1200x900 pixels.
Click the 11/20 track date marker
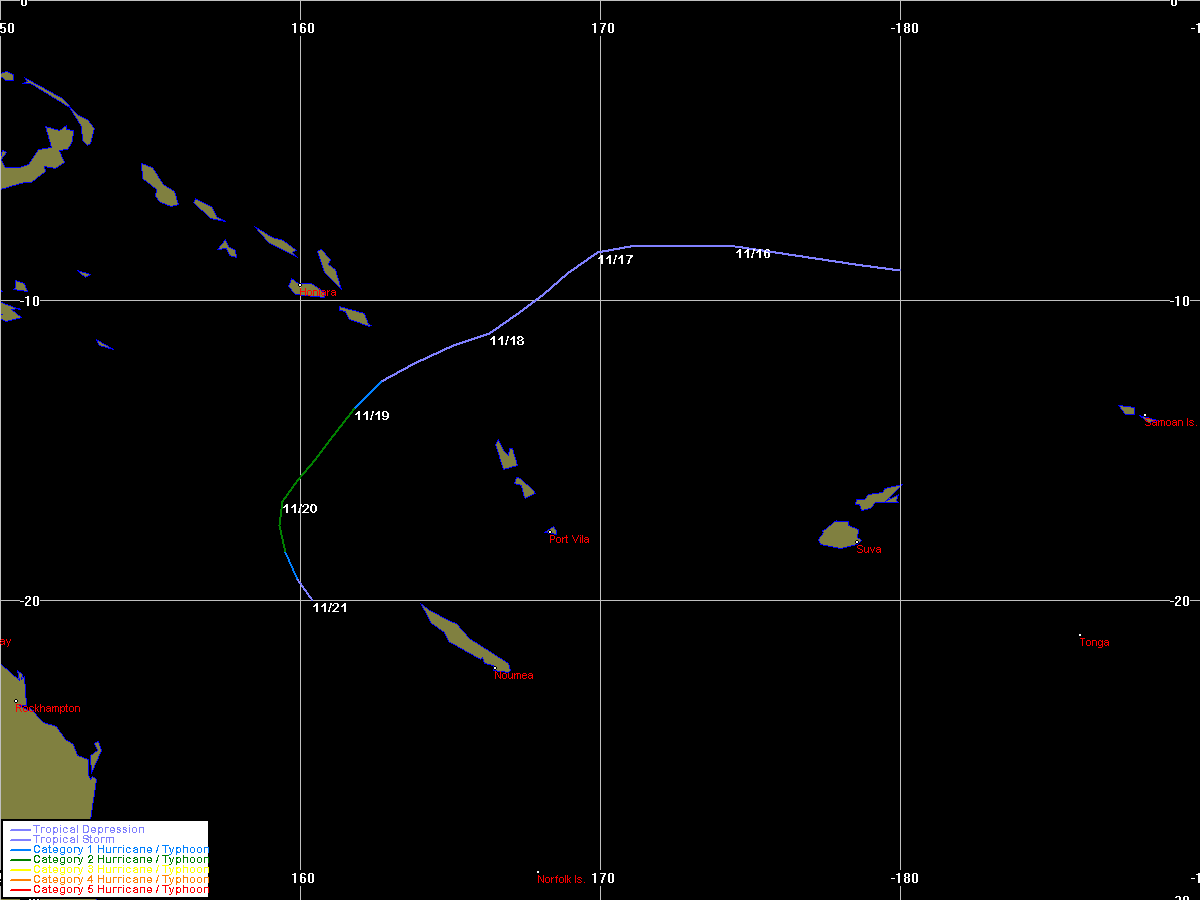[300, 508]
